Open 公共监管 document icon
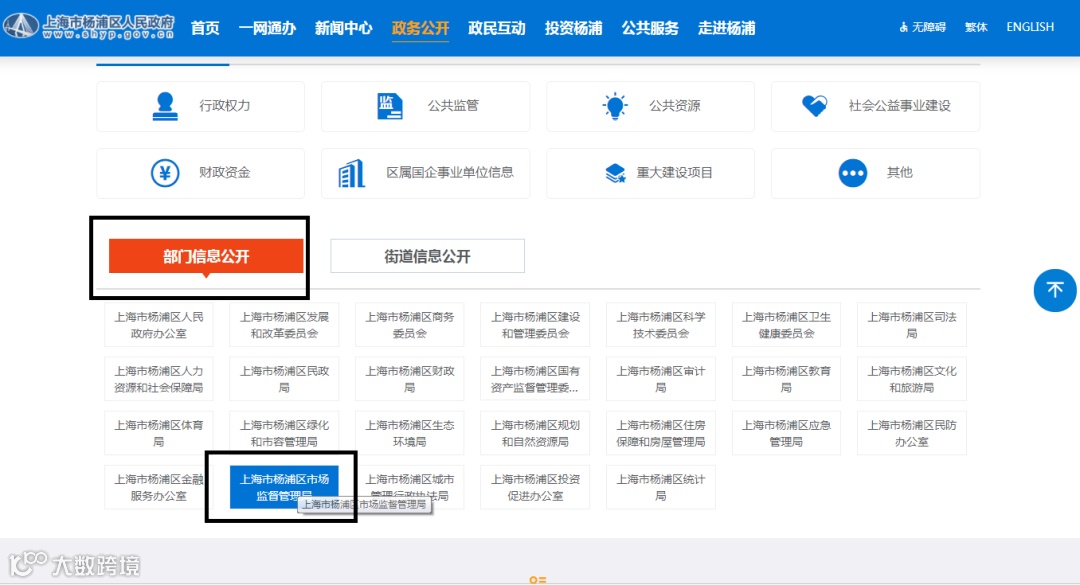 [389, 106]
